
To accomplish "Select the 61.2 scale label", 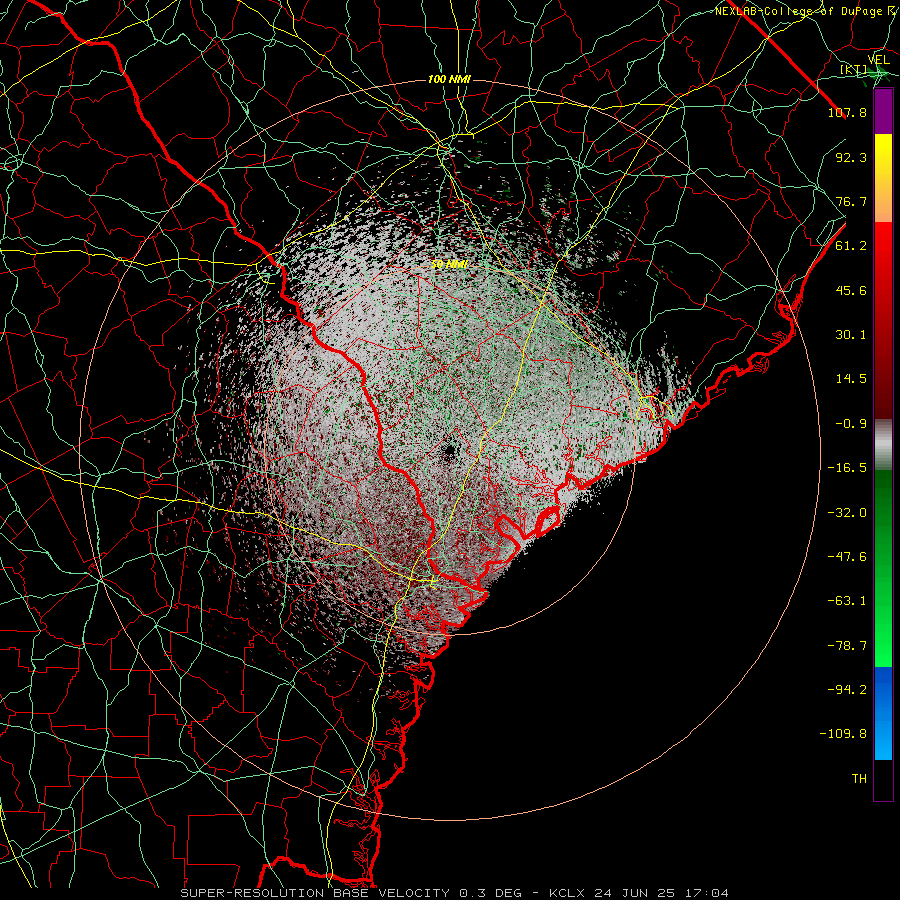I will pos(851,246).
